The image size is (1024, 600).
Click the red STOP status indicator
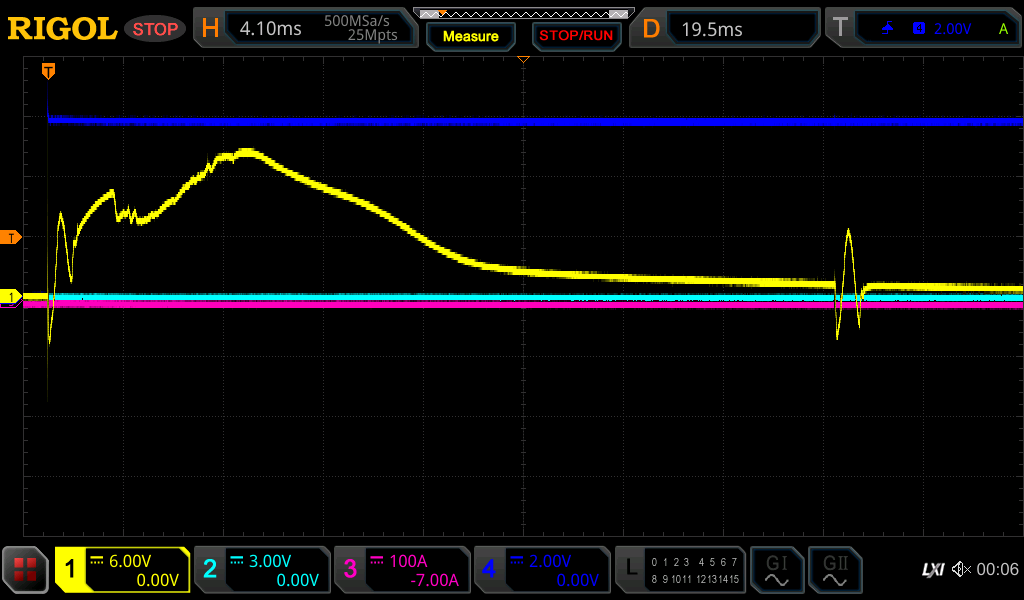155,29
